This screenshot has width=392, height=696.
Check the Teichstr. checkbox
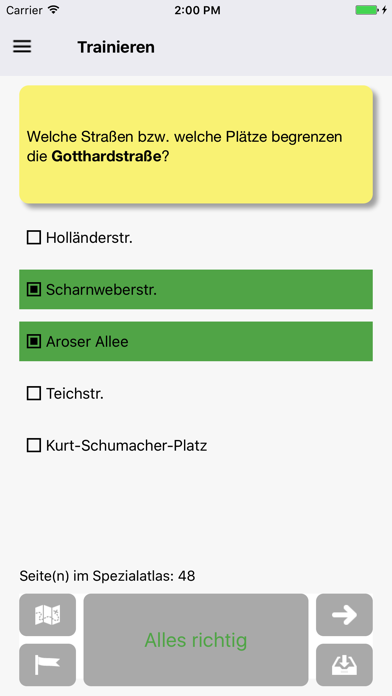tap(34, 393)
